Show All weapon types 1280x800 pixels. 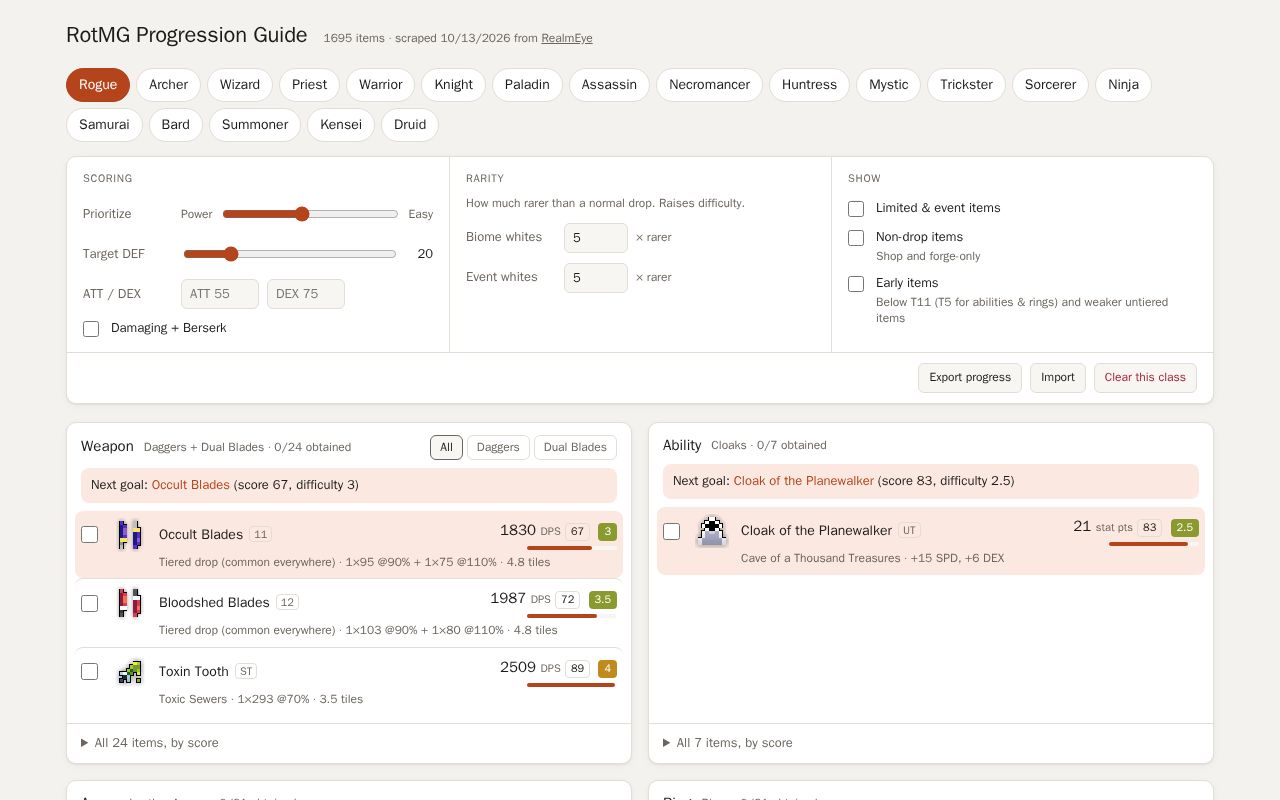coord(446,448)
